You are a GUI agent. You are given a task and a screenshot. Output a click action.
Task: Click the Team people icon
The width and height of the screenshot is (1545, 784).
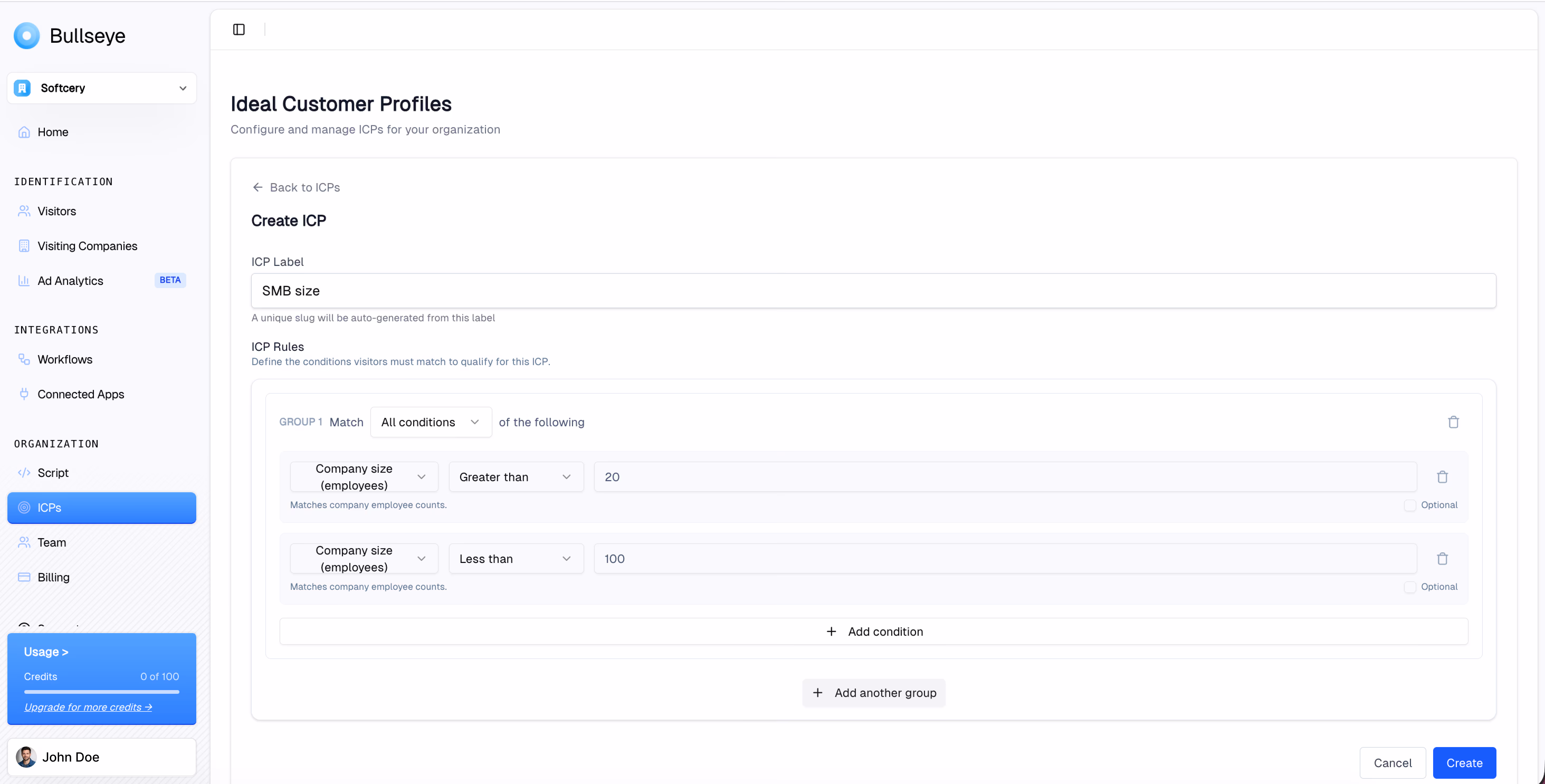point(24,542)
